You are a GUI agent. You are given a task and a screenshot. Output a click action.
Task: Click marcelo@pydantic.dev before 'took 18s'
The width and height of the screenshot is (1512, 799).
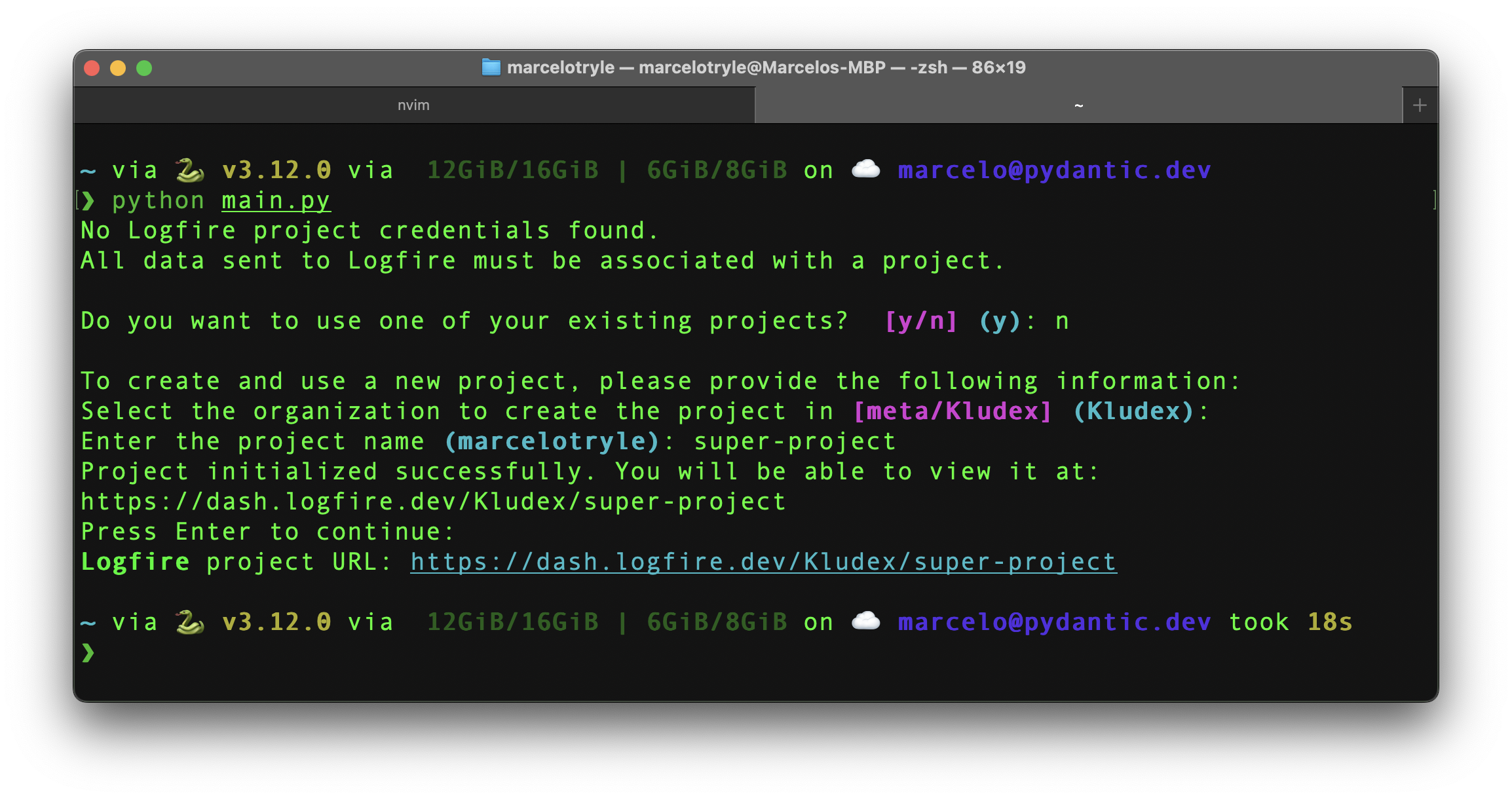(x=1054, y=622)
